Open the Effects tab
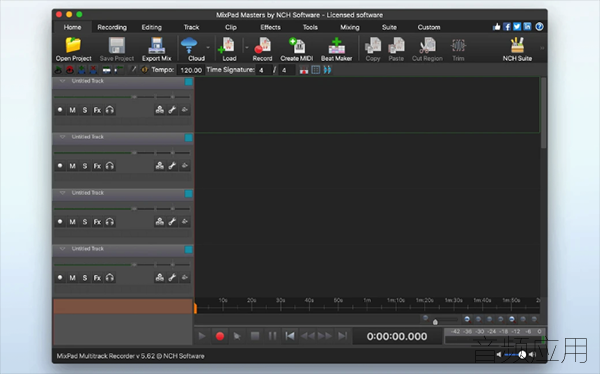The height and width of the screenshot is (374, 600). click(270, 27)
